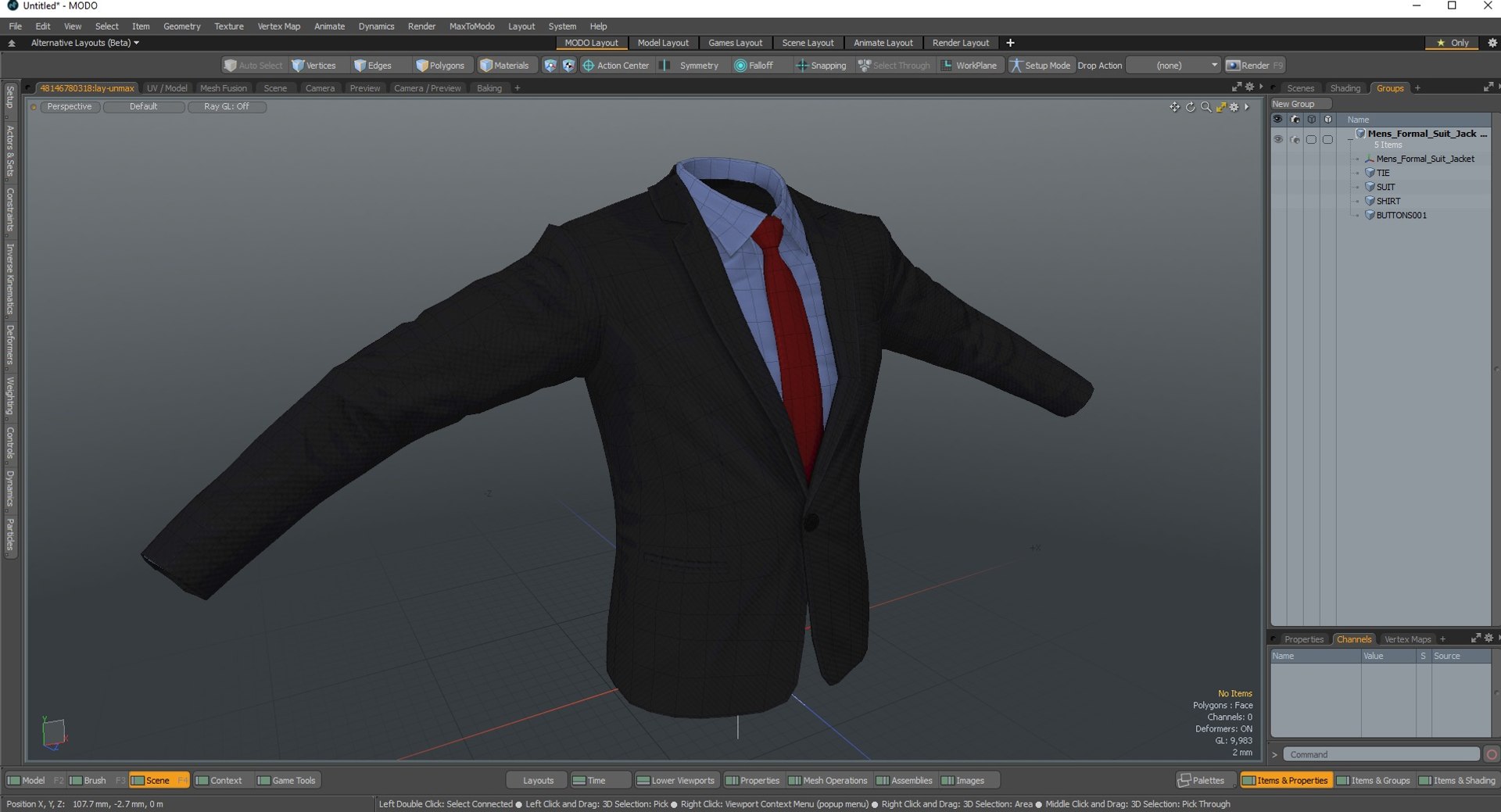Open the Geometry menu
Image resolution: width=1501 pixels, height=812 pixels.
tap(181, 27)
